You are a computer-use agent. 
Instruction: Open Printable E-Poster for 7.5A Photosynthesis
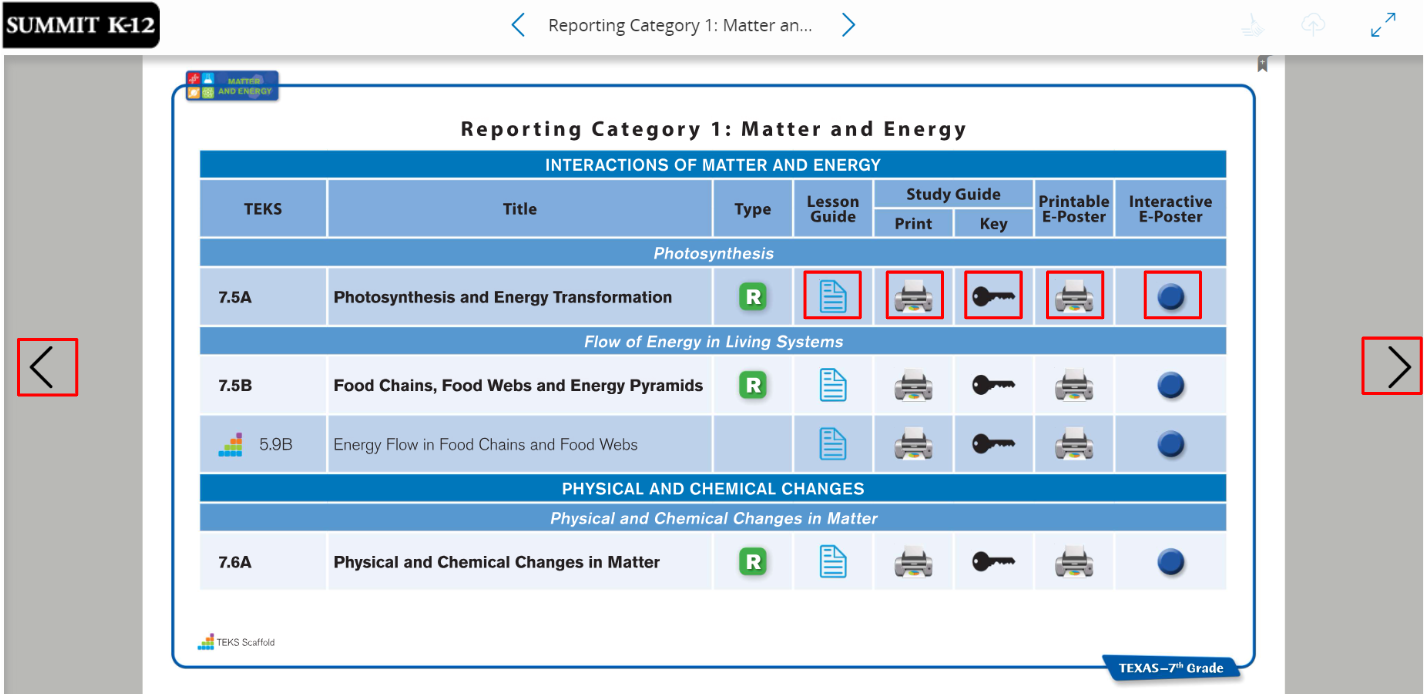tap(1074, 297)
